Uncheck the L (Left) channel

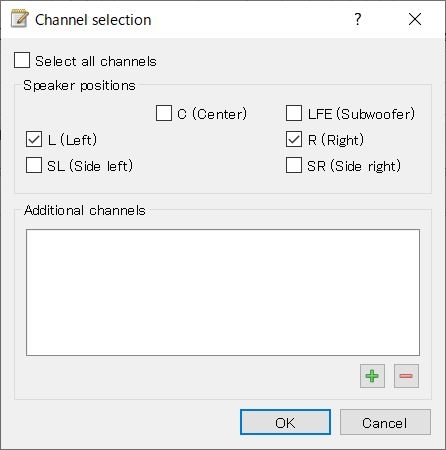[34, 139]
